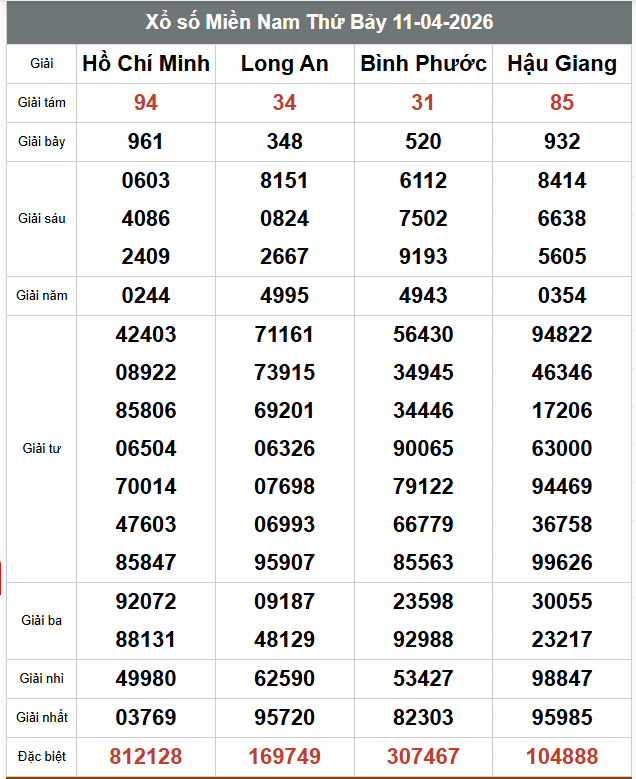Select the Giải nhì row label
This screenshot has width=636, height=779.
coord(42,679)
